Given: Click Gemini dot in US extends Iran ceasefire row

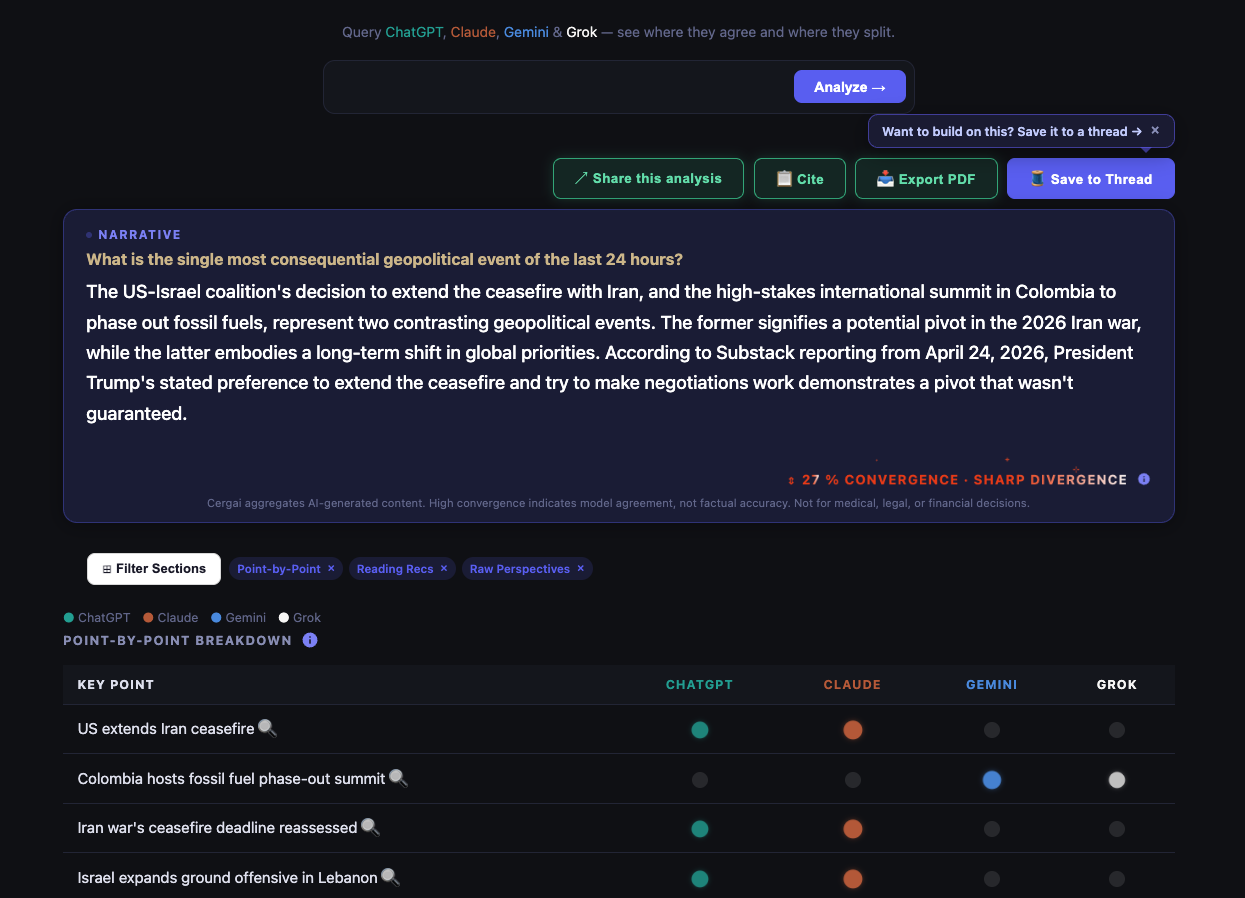Looking at the screenshot, I should 992,730.
